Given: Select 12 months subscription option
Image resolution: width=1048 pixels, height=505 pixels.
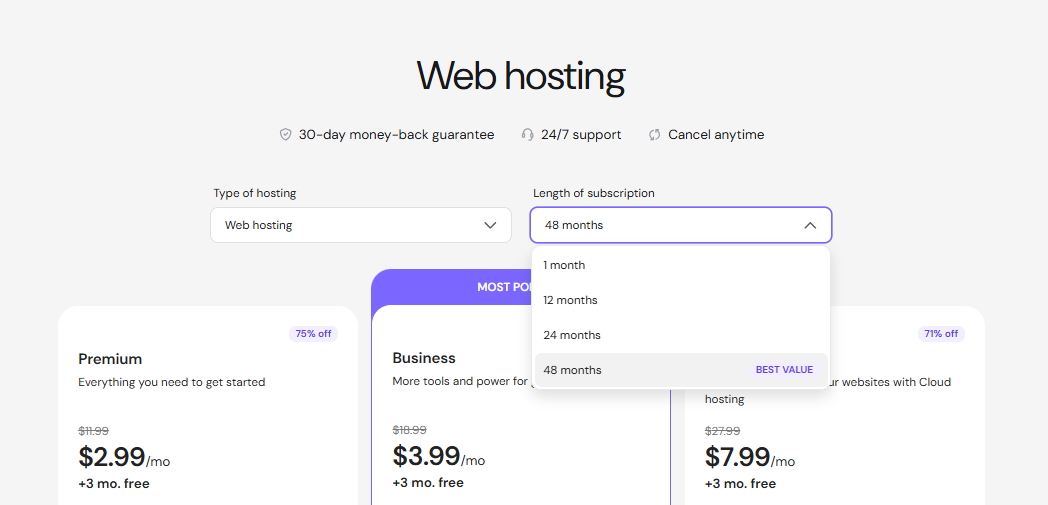Looking at the screenshot, I should click(681, 300).
